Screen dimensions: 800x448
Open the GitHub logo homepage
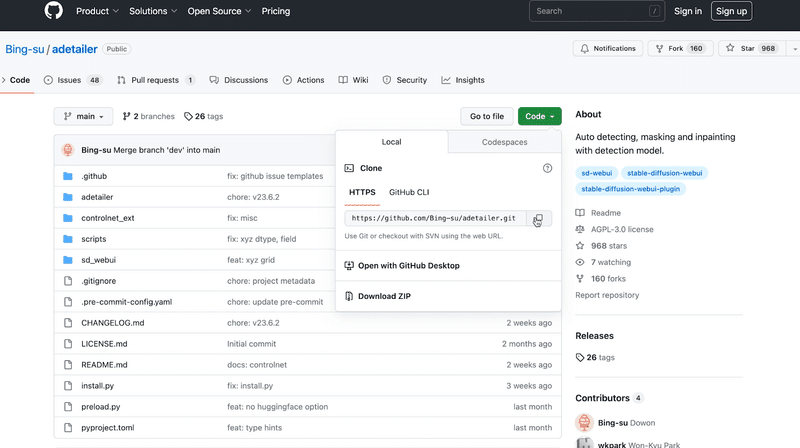(x=54, y=11)
